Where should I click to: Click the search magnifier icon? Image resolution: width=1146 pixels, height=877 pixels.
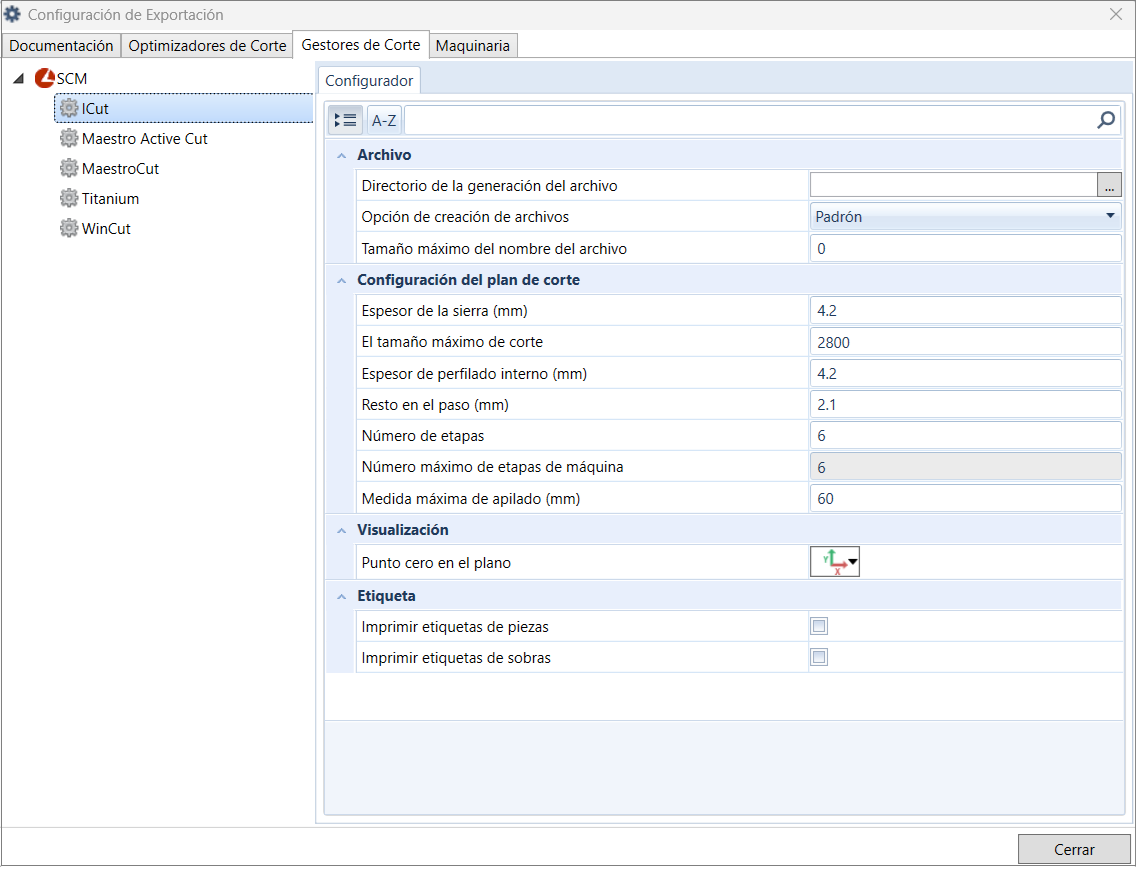1106,120
